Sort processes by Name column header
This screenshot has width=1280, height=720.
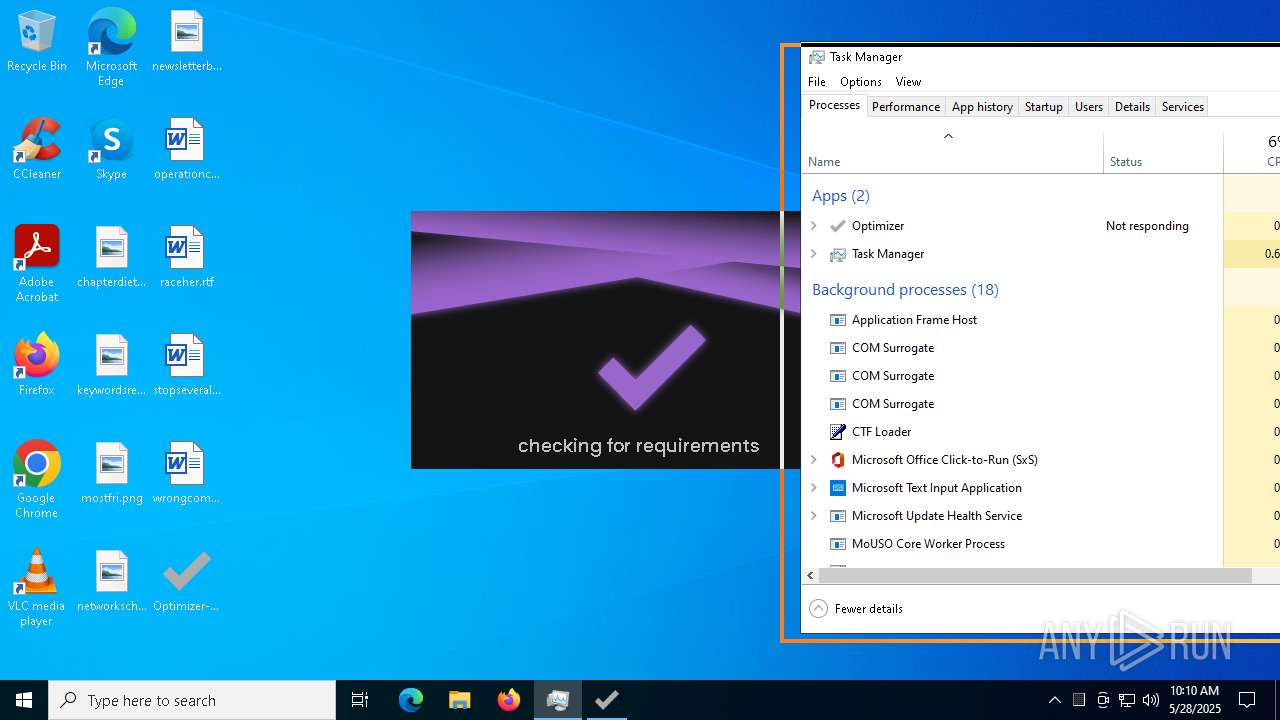[953, 152]
